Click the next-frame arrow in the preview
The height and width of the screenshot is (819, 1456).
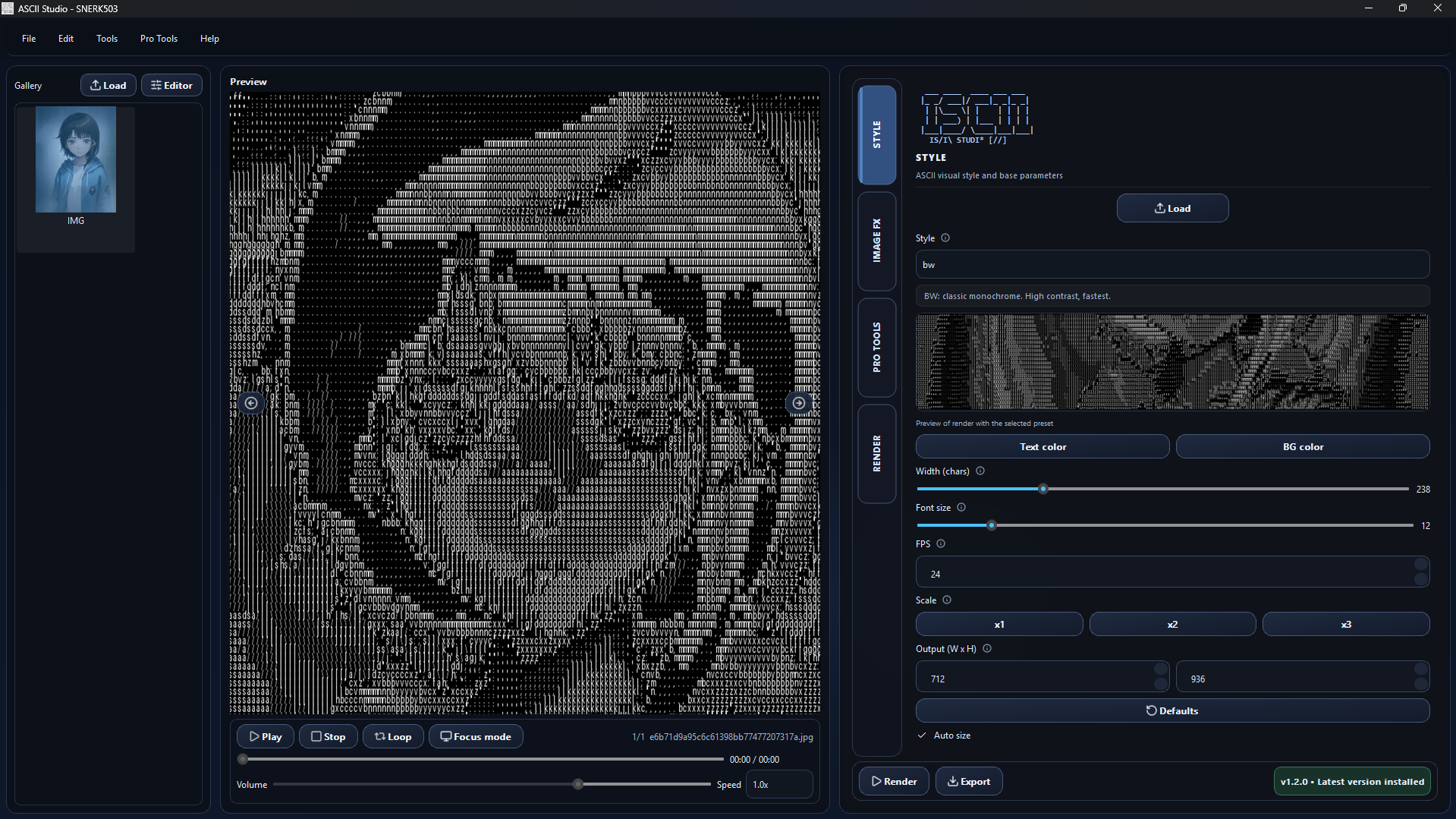pos(798,403)
